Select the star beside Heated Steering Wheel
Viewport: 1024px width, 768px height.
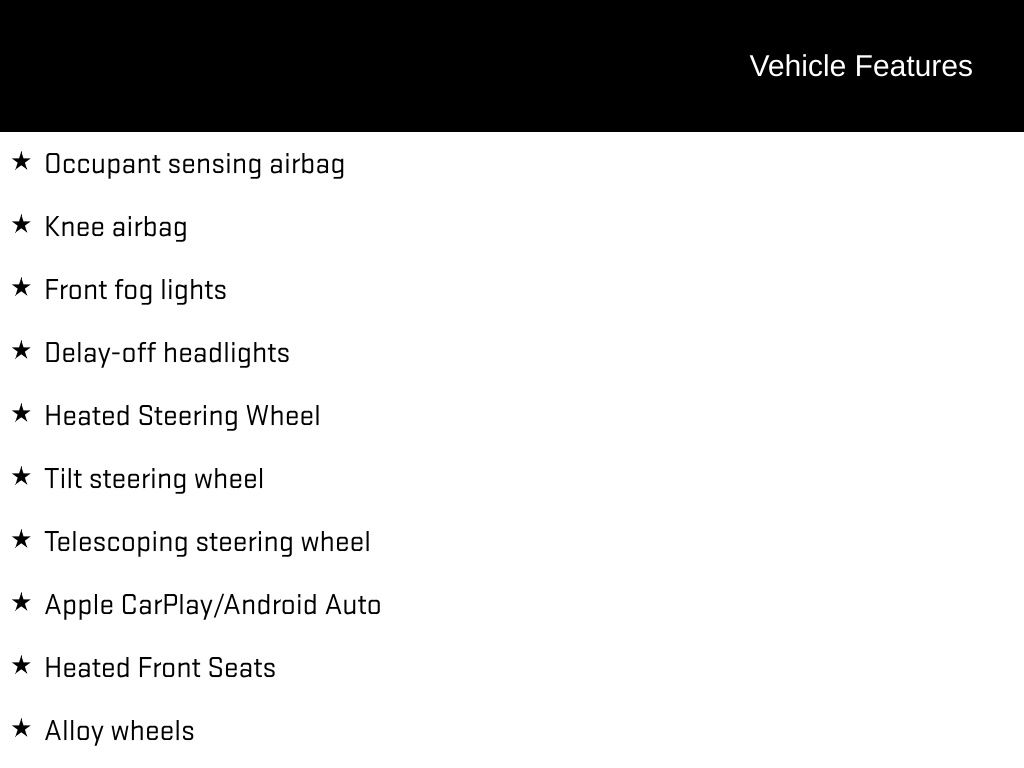(21, 413)
